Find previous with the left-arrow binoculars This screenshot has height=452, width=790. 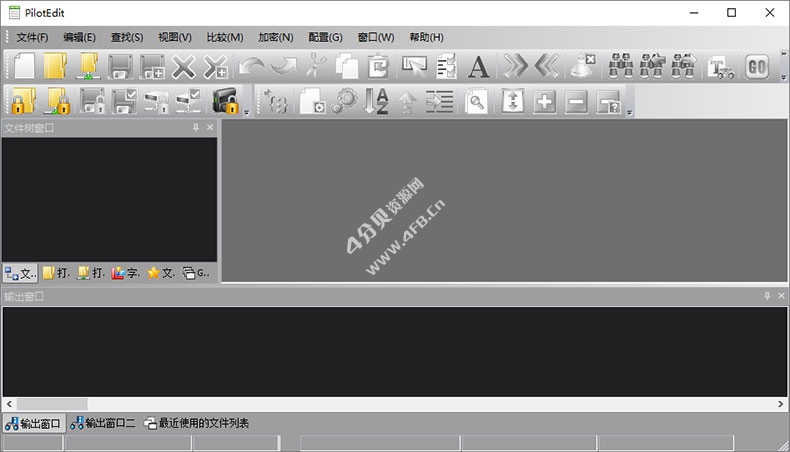click(652, 66)
